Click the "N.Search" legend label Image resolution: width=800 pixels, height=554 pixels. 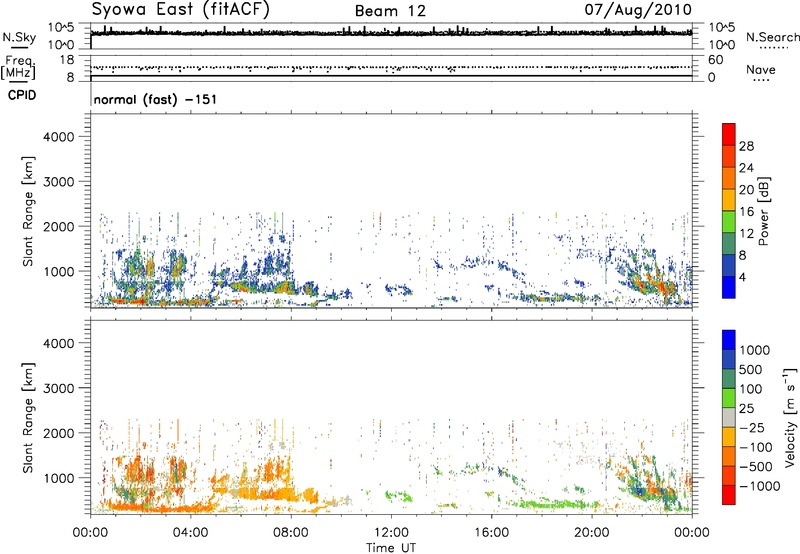point(772,37)
